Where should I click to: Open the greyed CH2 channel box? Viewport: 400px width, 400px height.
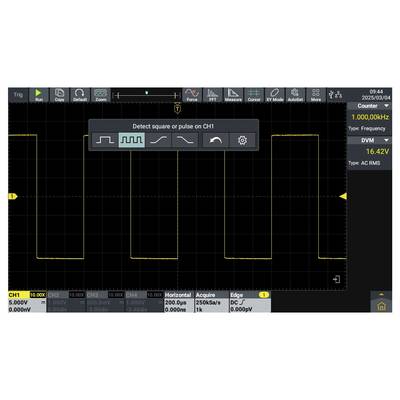coord(66,302)
